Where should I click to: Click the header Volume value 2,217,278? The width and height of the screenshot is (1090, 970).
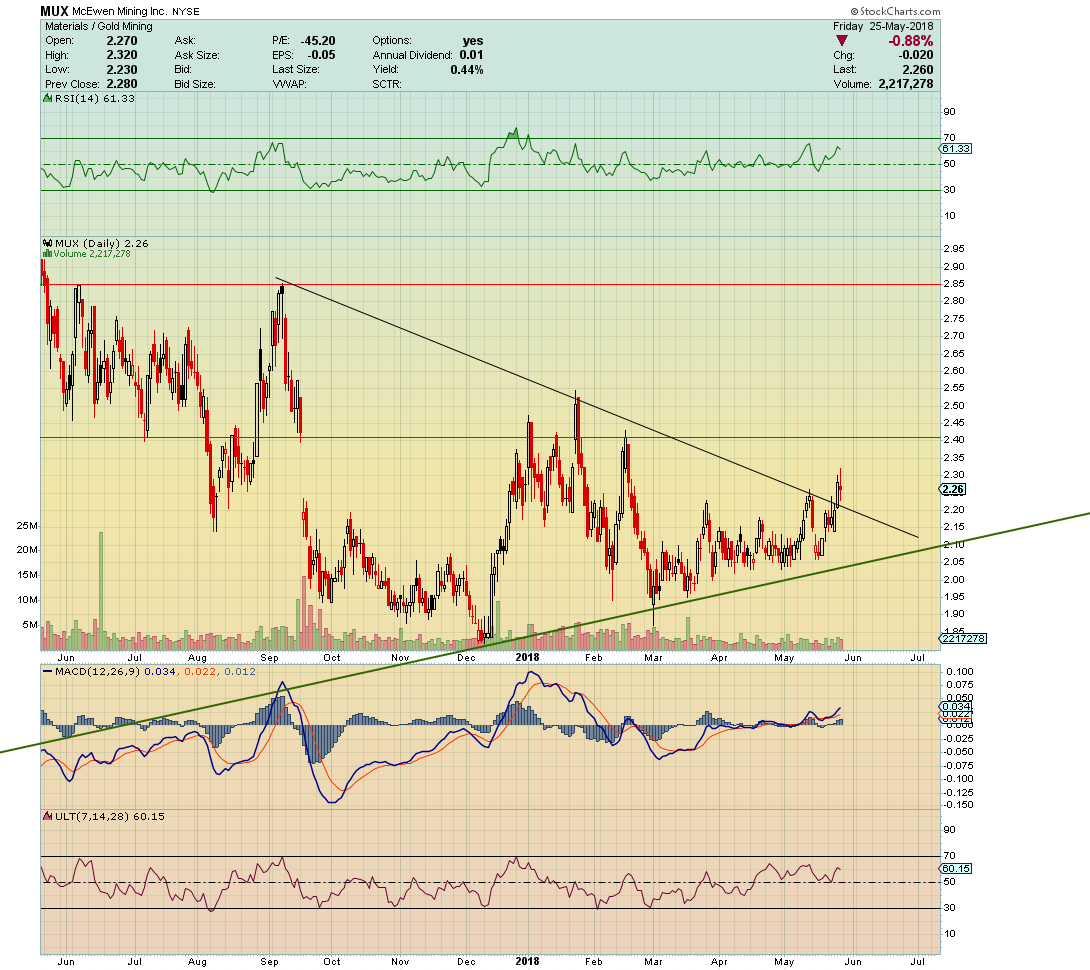pos(906,84)
